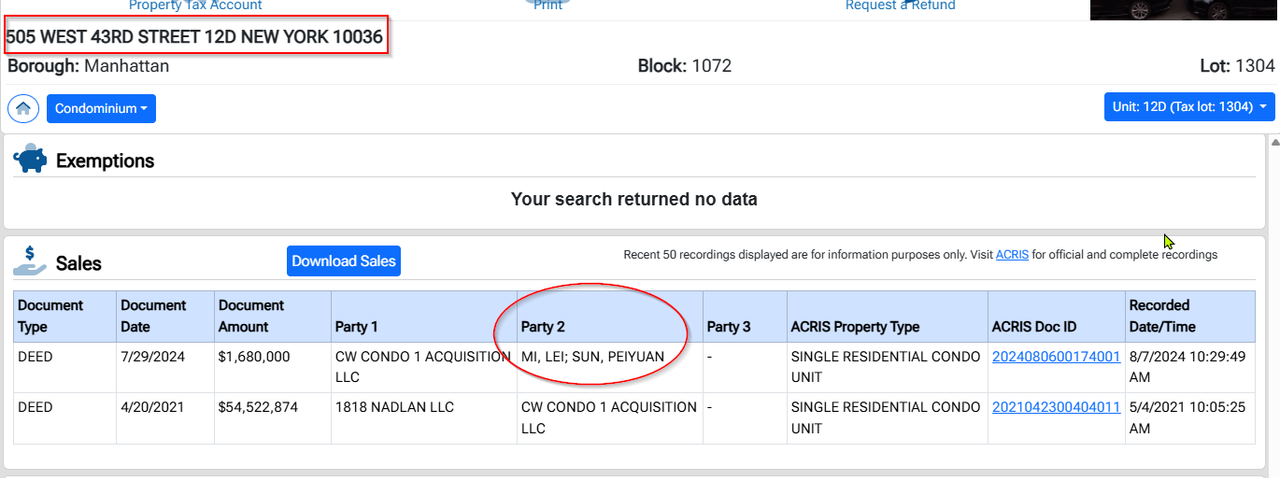Screen dimensions: 1280x478
Task: Click the Document Amount column header
Action: pos(251,316)
